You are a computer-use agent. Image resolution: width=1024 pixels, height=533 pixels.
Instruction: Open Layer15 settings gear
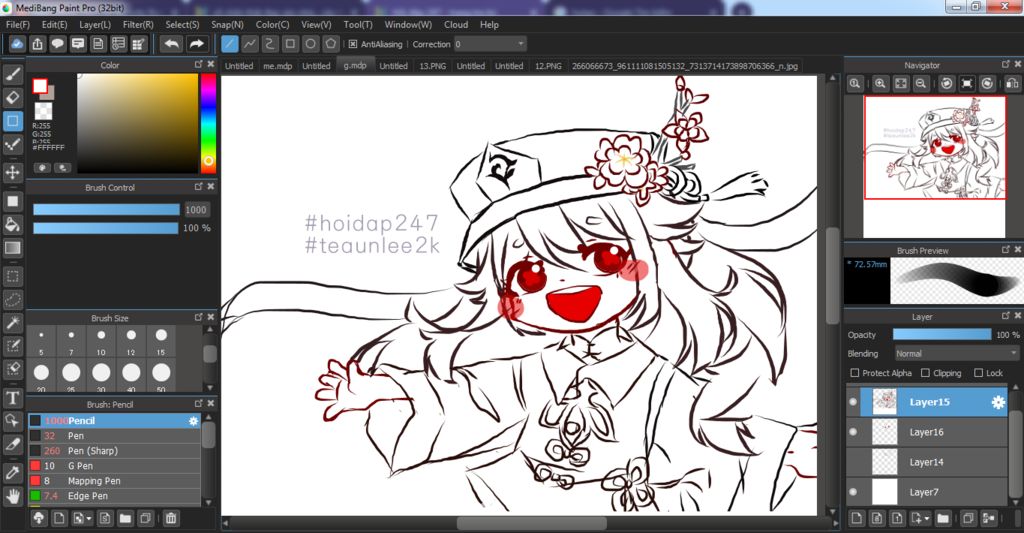[x=998, y=402]
